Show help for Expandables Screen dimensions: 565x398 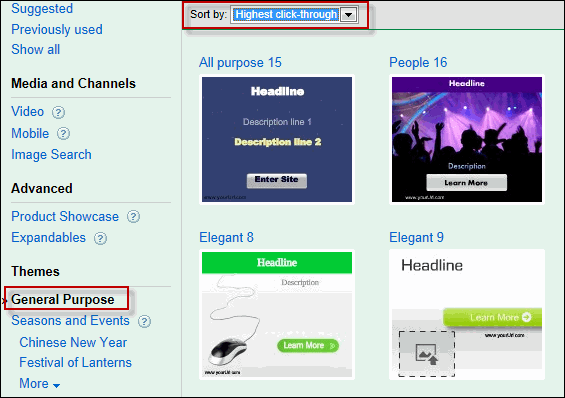pyautogui.click(x=100, y=238)
